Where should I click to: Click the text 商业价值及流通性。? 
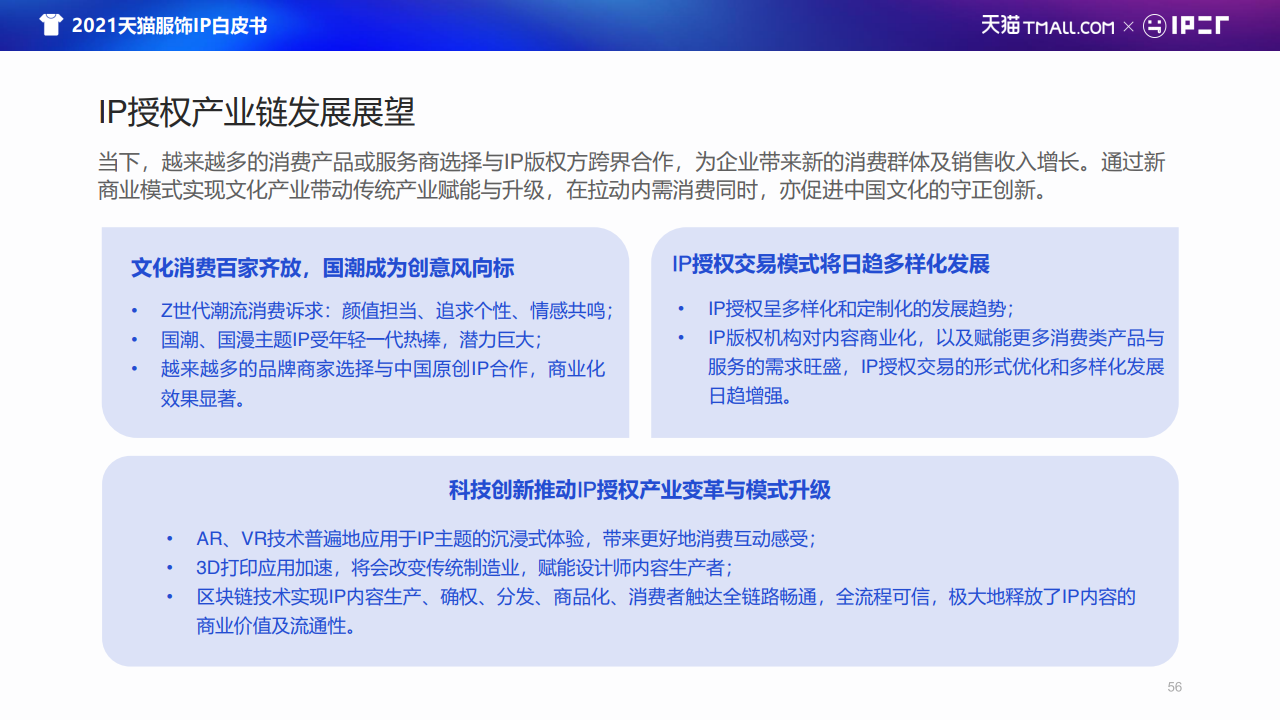(277, 627)
